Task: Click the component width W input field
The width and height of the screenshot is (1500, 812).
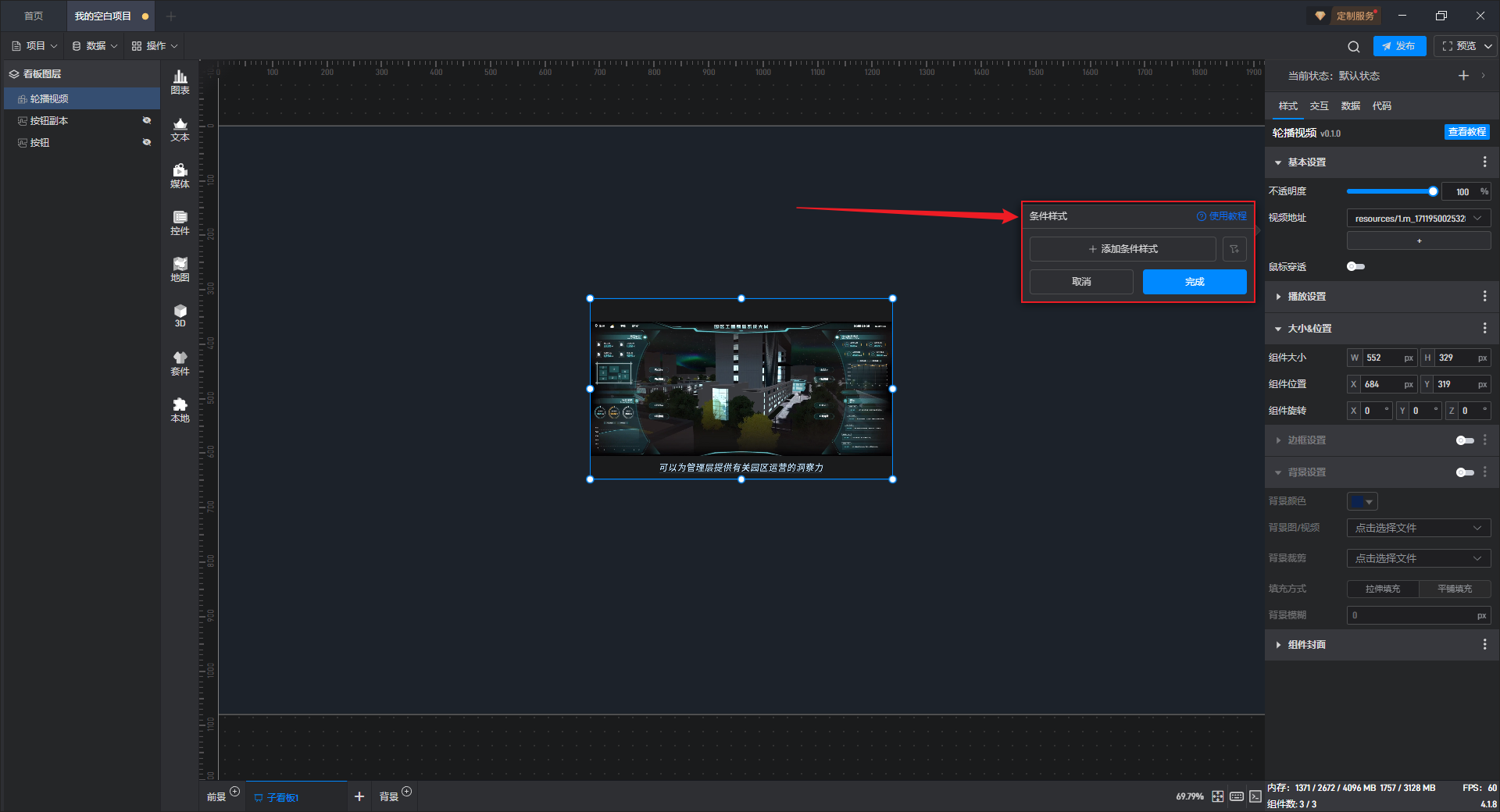Action: point(1383,358)
